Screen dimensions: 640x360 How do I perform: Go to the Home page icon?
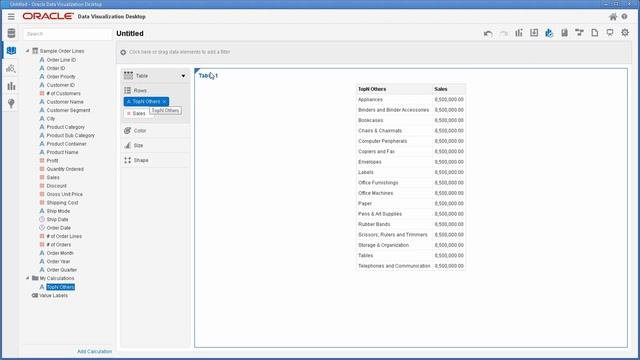pyautogui.click(x=613, y=17)
